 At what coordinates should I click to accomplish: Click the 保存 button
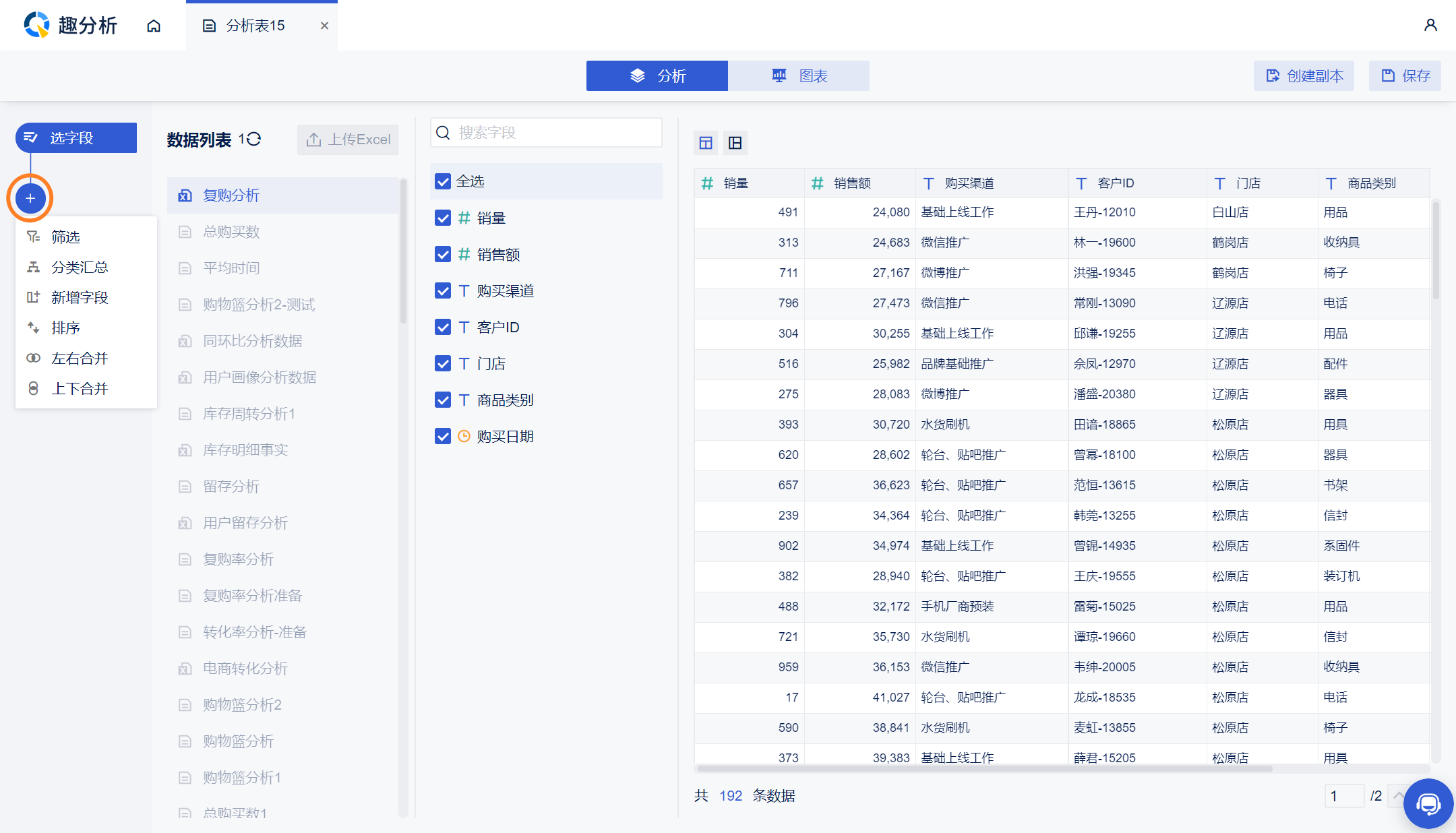tap(1405, 76)
